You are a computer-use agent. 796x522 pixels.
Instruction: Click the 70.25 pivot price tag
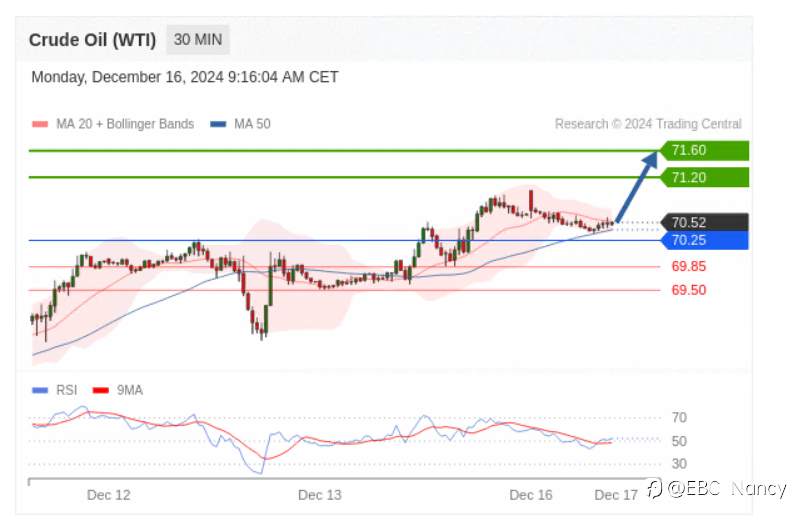point(705,240)
